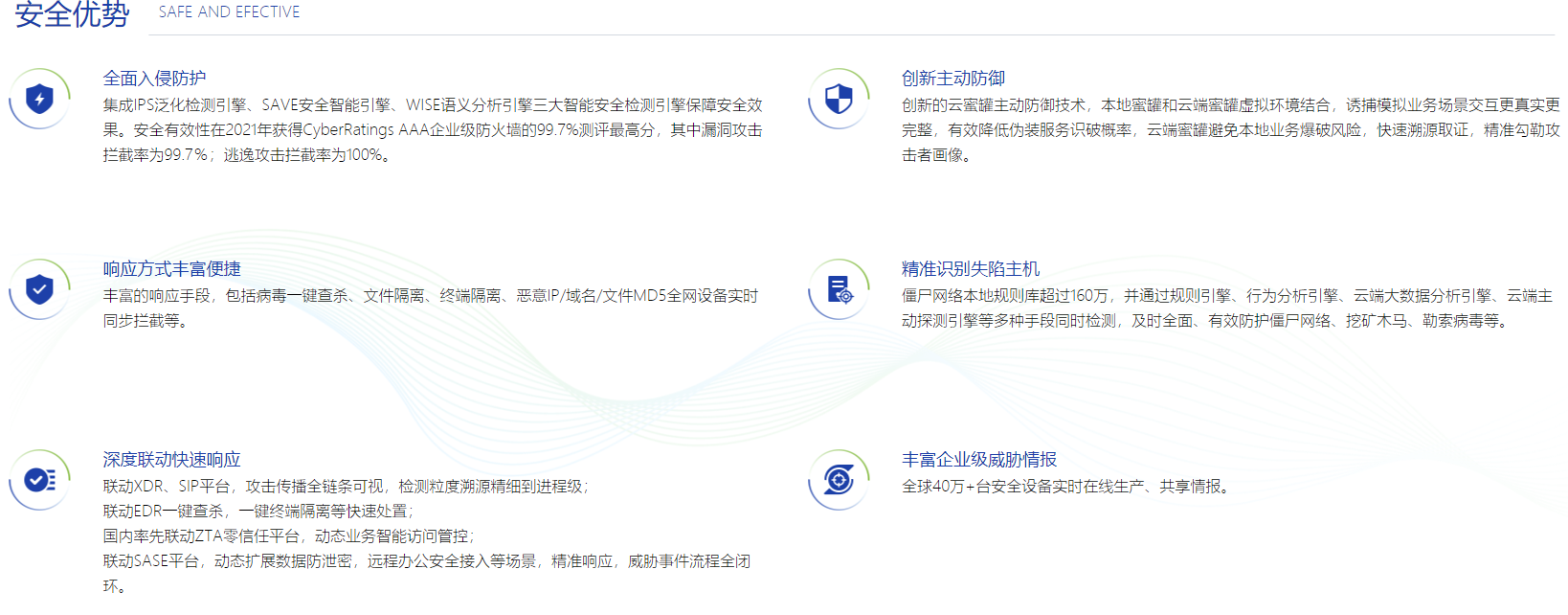Click the half-shield icon beside 创新主动防御
This screenshot has height=615, width=1568.
(x=839, y=99)
